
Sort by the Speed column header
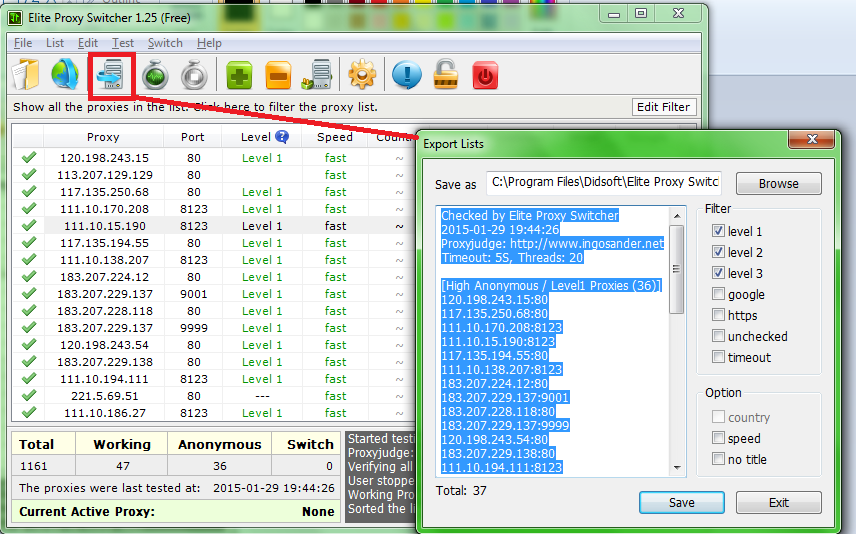[335, 137]
